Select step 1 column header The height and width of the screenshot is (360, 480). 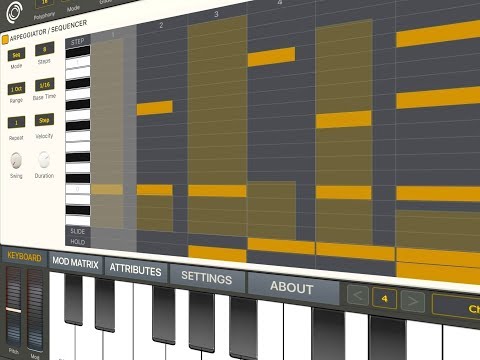pyautogui.click(x=113, y=35)
